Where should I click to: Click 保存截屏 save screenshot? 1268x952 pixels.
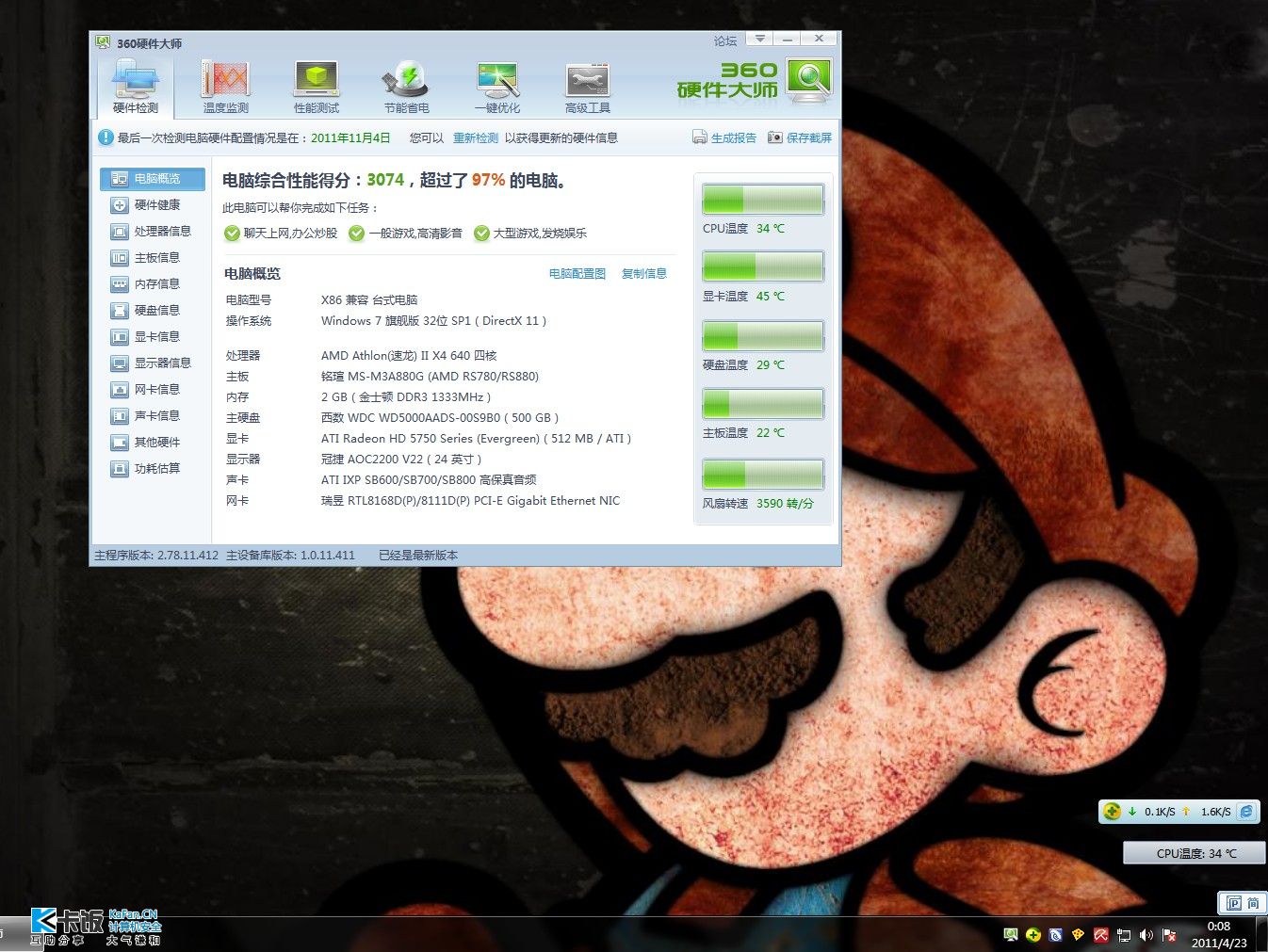[800, 137]
